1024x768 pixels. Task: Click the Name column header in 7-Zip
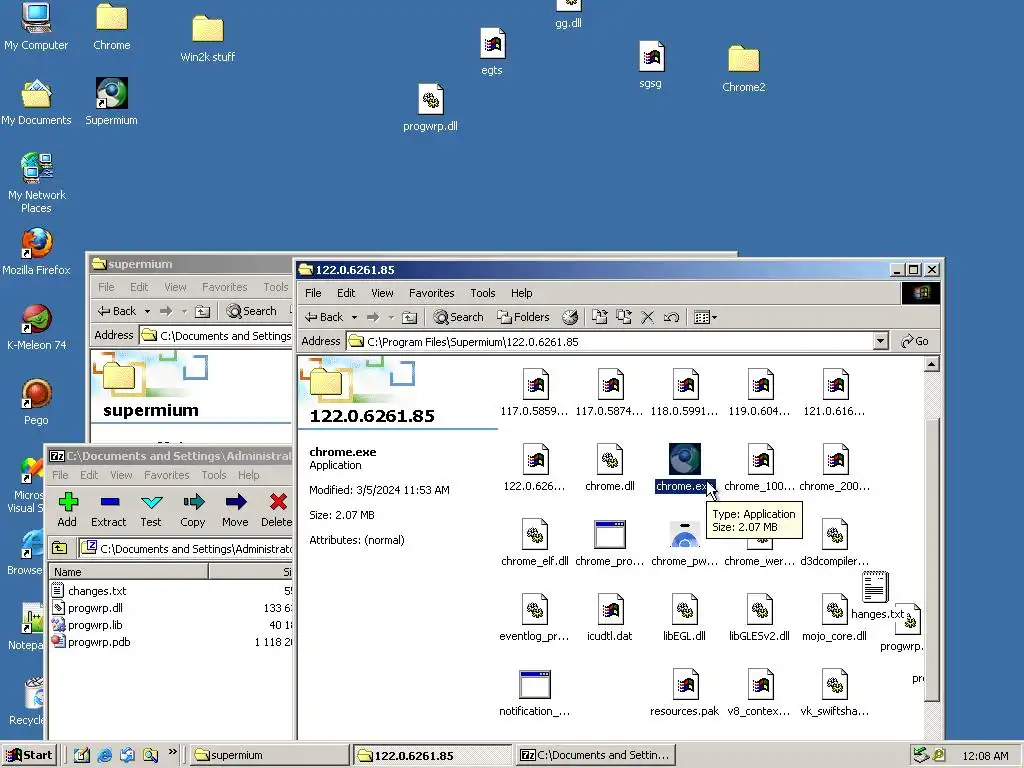128,572
